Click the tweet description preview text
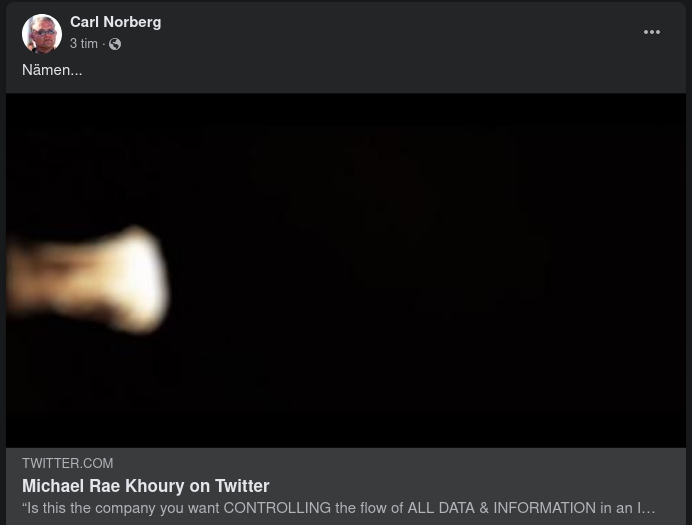This screenshot has height=525, width=692. (338, 508)
